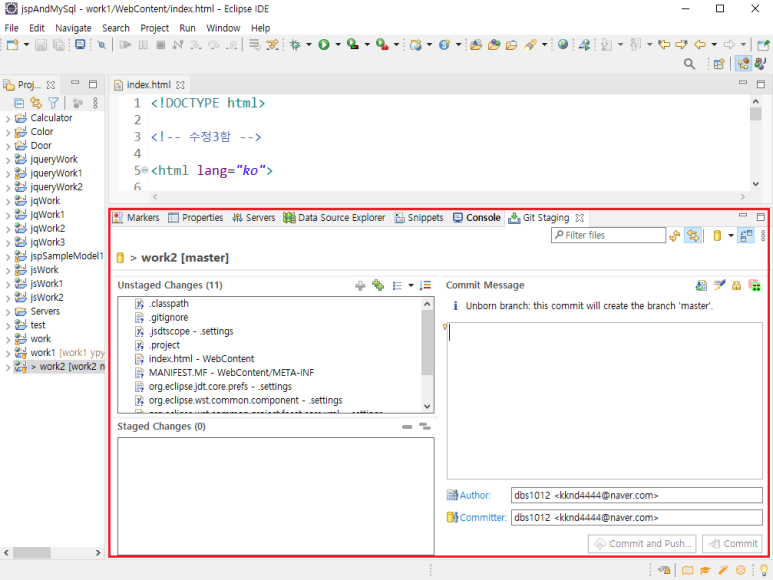Open the dropdown arrow next to New
Image resolution: width=773 pixels, height=580 pixels.
point(26,45)
